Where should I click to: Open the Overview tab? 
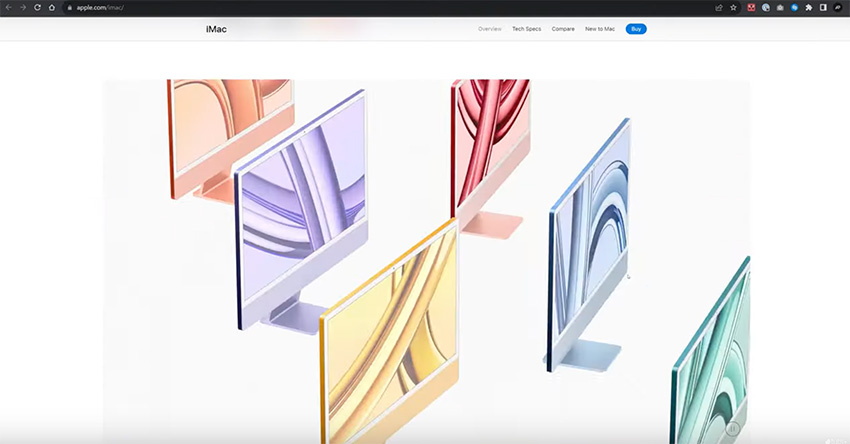pos(490,29)
